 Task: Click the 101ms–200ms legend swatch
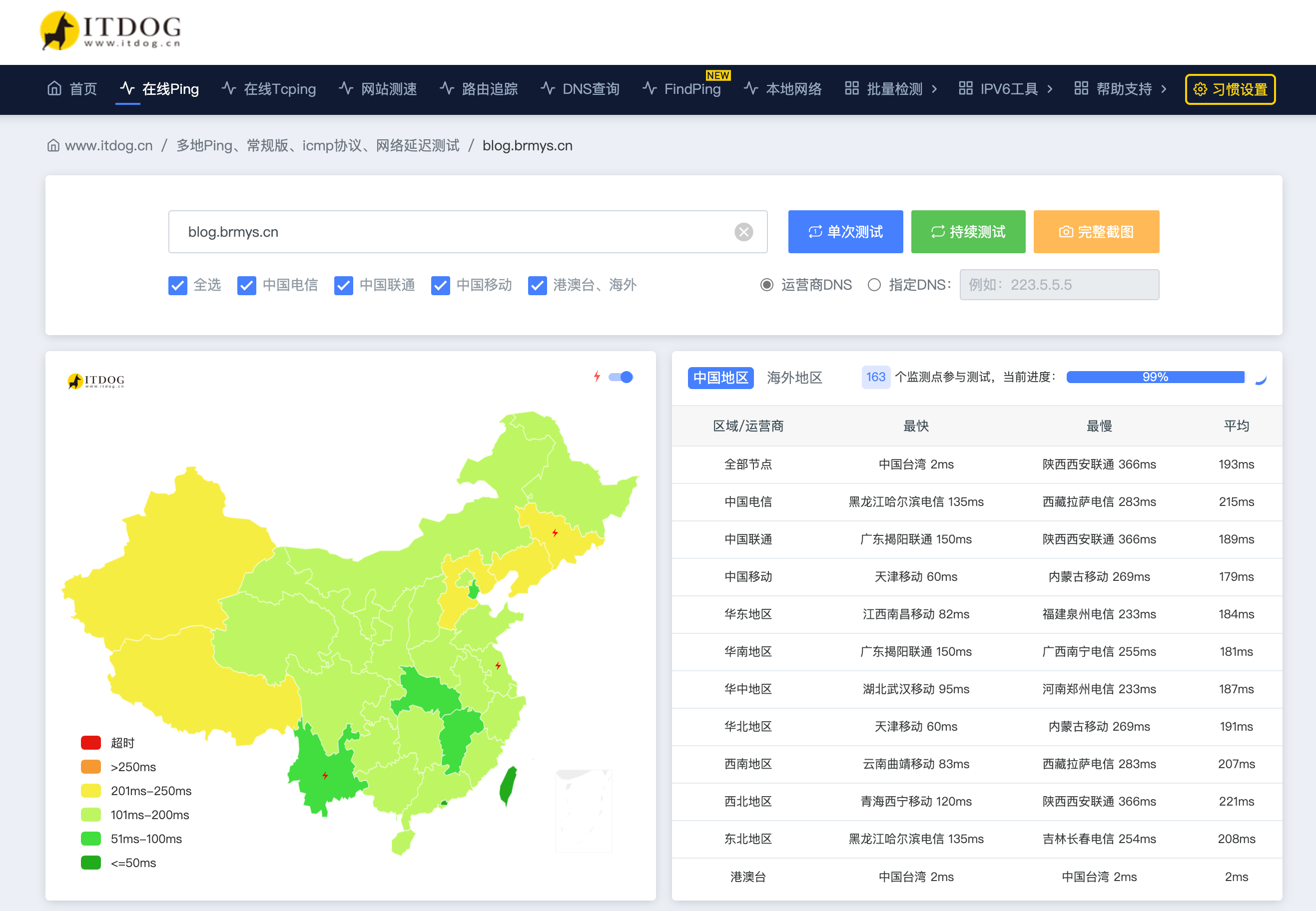(91, 815)
